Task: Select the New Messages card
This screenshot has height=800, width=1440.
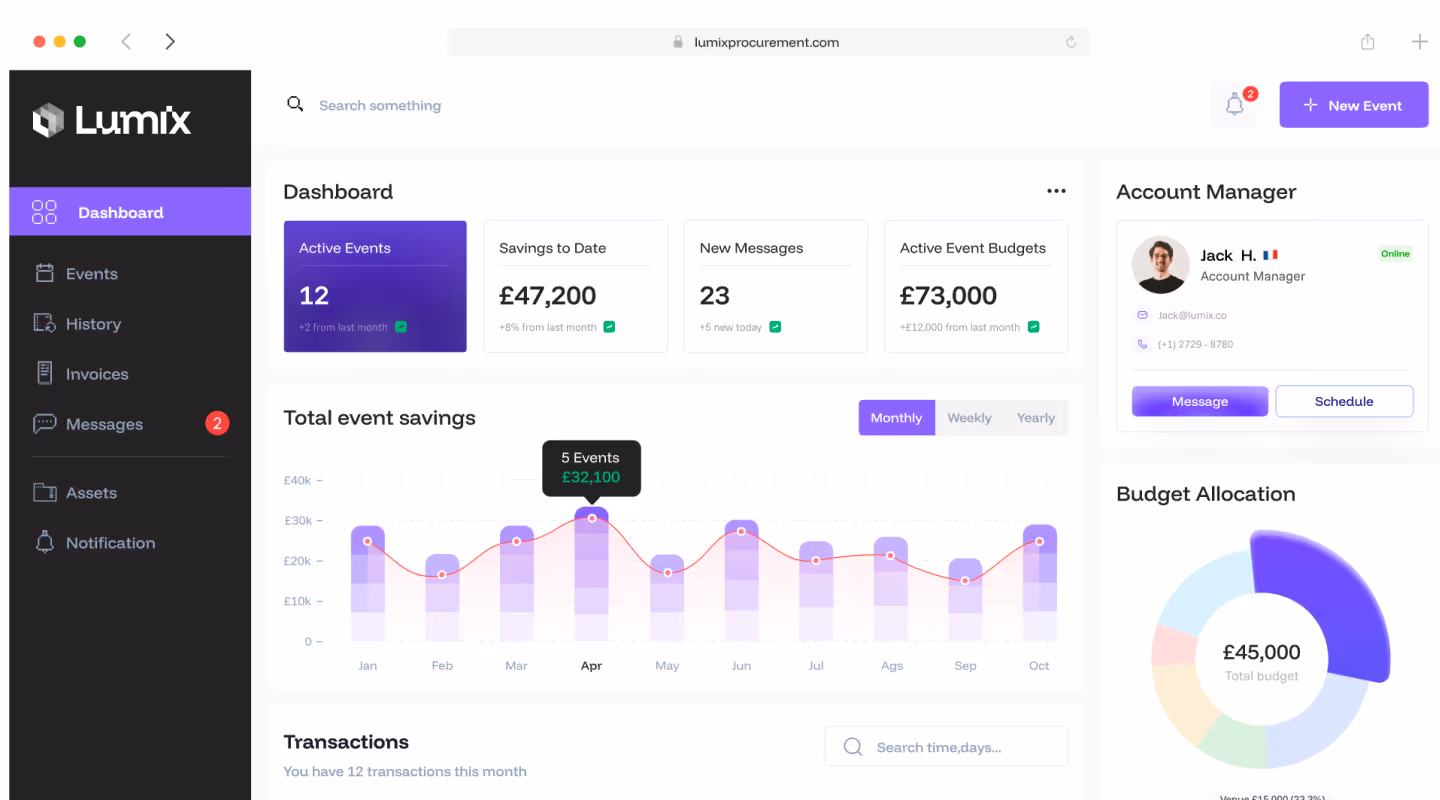Action: pyautogui.click(x=775, y=286)
